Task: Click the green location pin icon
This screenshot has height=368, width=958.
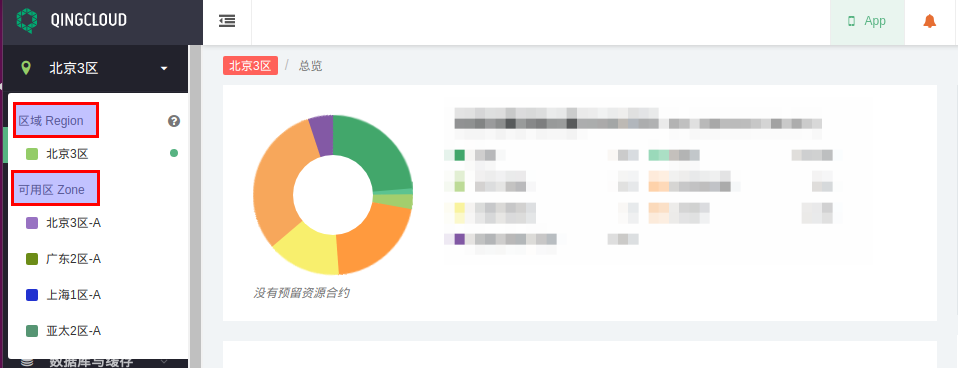Action: click(26, 68)
